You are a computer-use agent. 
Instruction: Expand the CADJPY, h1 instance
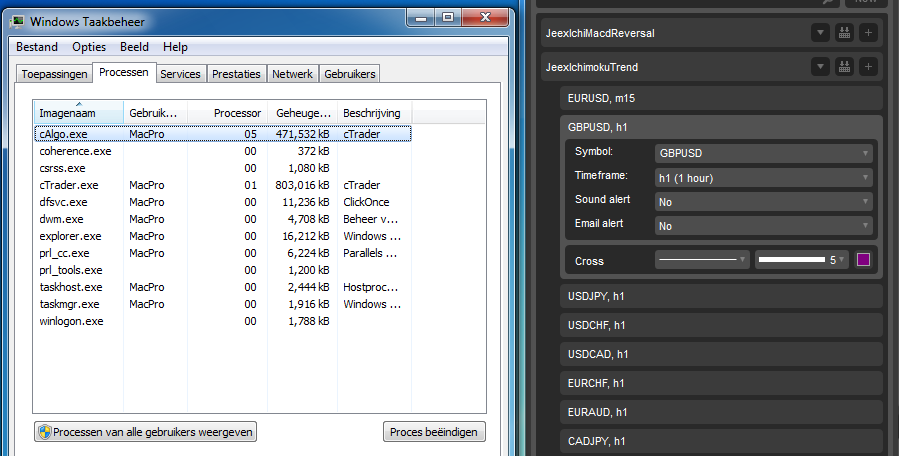[721, 441]
